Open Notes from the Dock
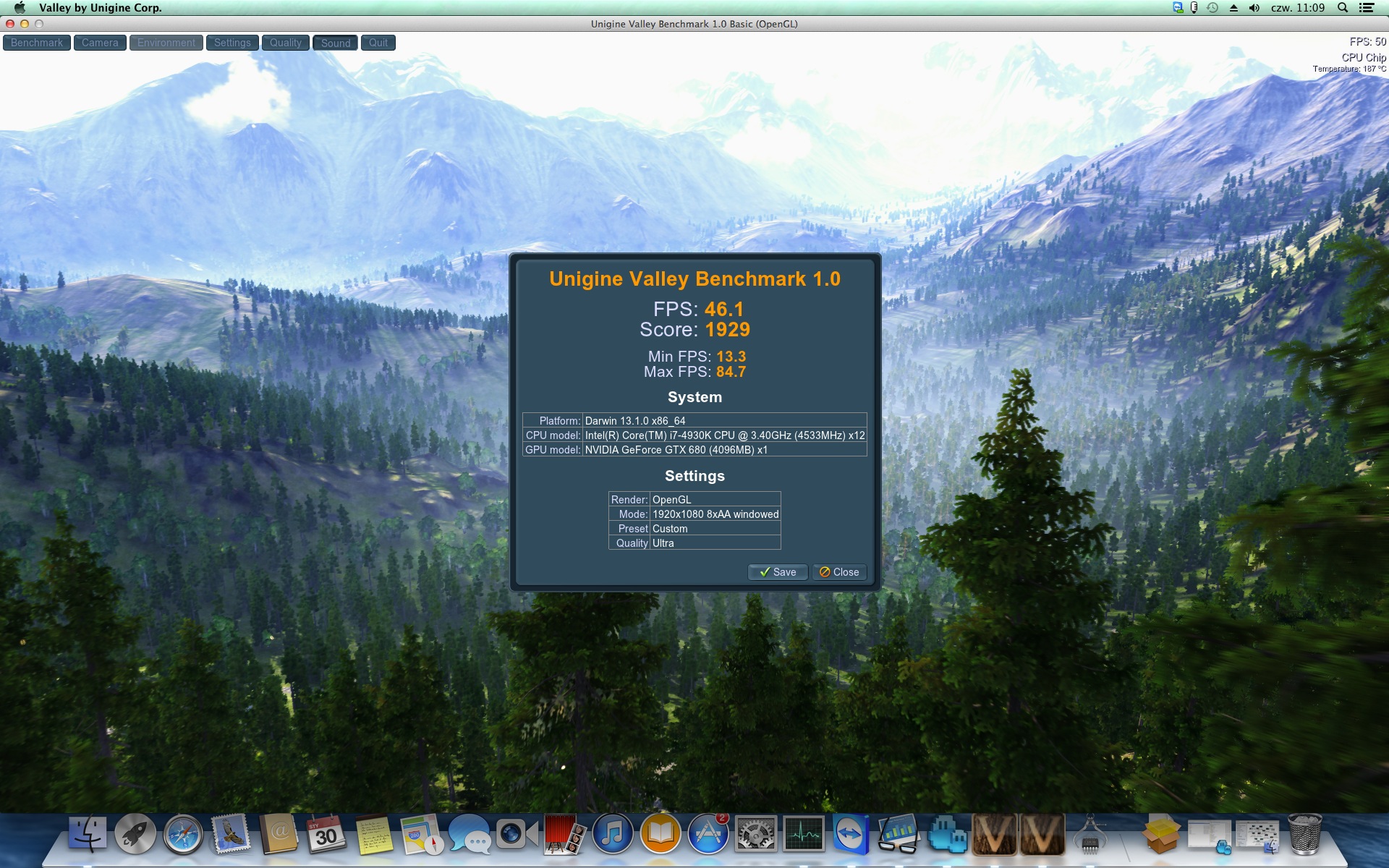1389x868 pixels. (374, 834)
